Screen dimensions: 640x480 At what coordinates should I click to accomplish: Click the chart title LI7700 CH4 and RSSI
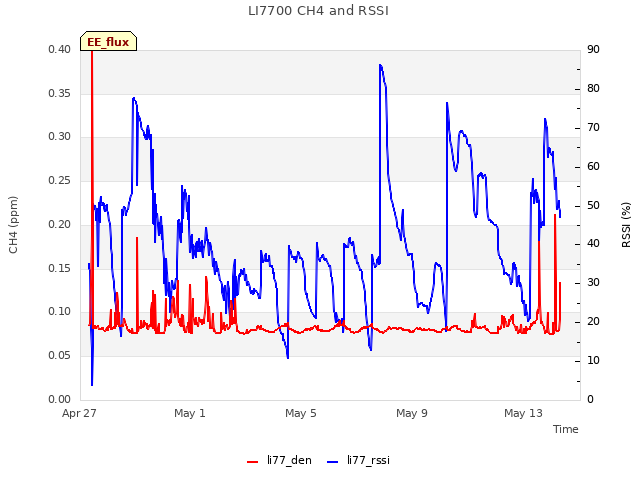318,11
